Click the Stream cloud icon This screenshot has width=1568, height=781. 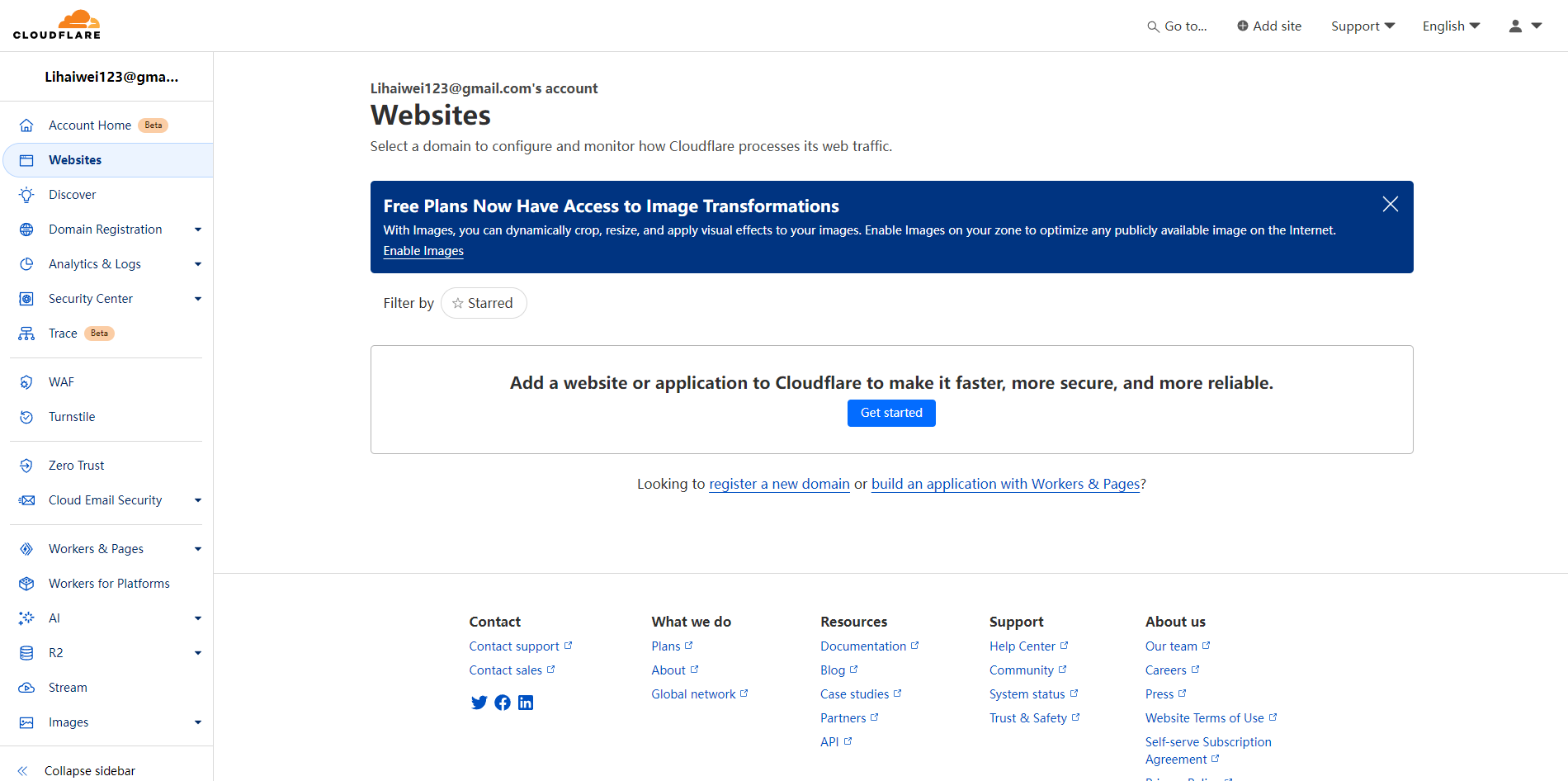pos(26,688)
